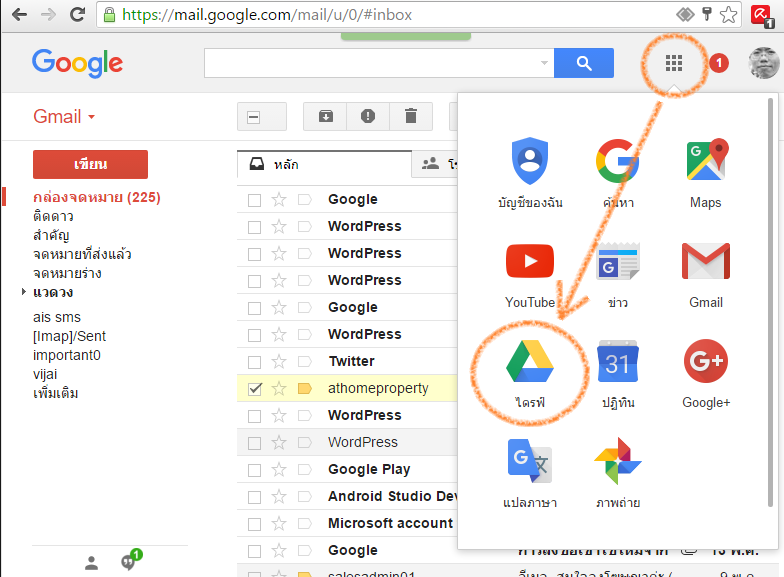Click the Google apps grid launcher
Screen dimensions: 784x577
point(673,64)
